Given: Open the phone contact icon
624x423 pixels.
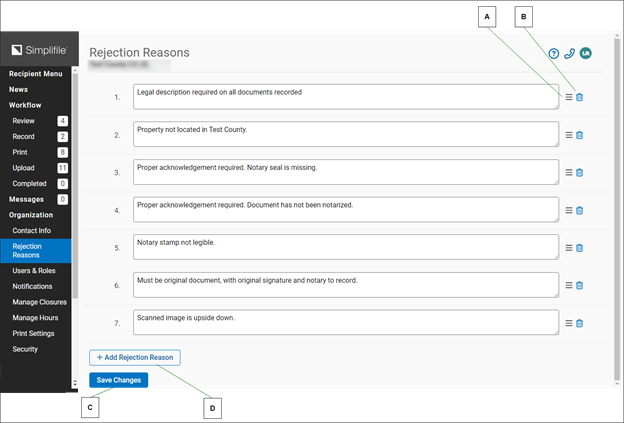Looking at the screenshot, I should (569, 53).
